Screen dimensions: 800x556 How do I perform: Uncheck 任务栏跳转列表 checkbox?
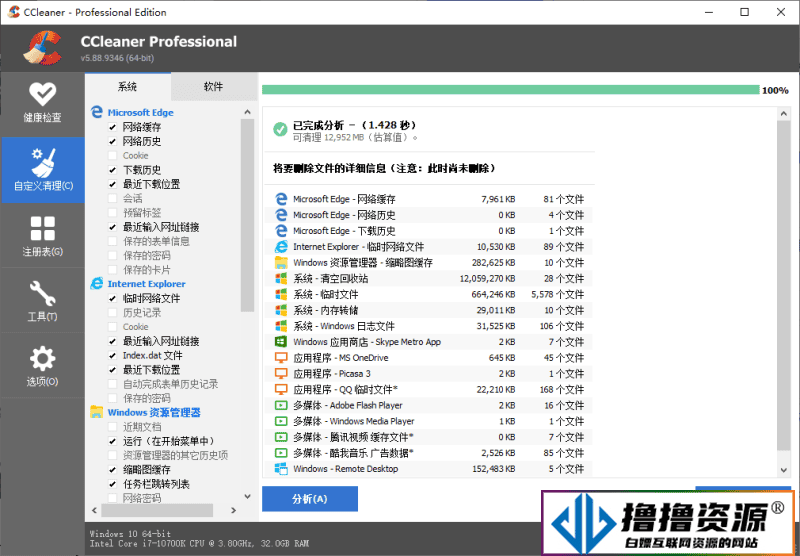112,484
